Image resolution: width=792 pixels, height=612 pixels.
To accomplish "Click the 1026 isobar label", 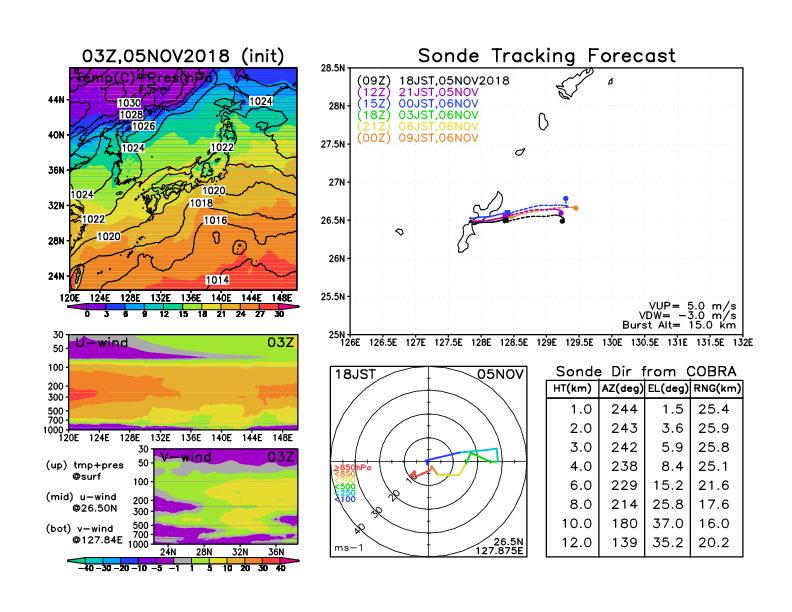I will (143, 126).
